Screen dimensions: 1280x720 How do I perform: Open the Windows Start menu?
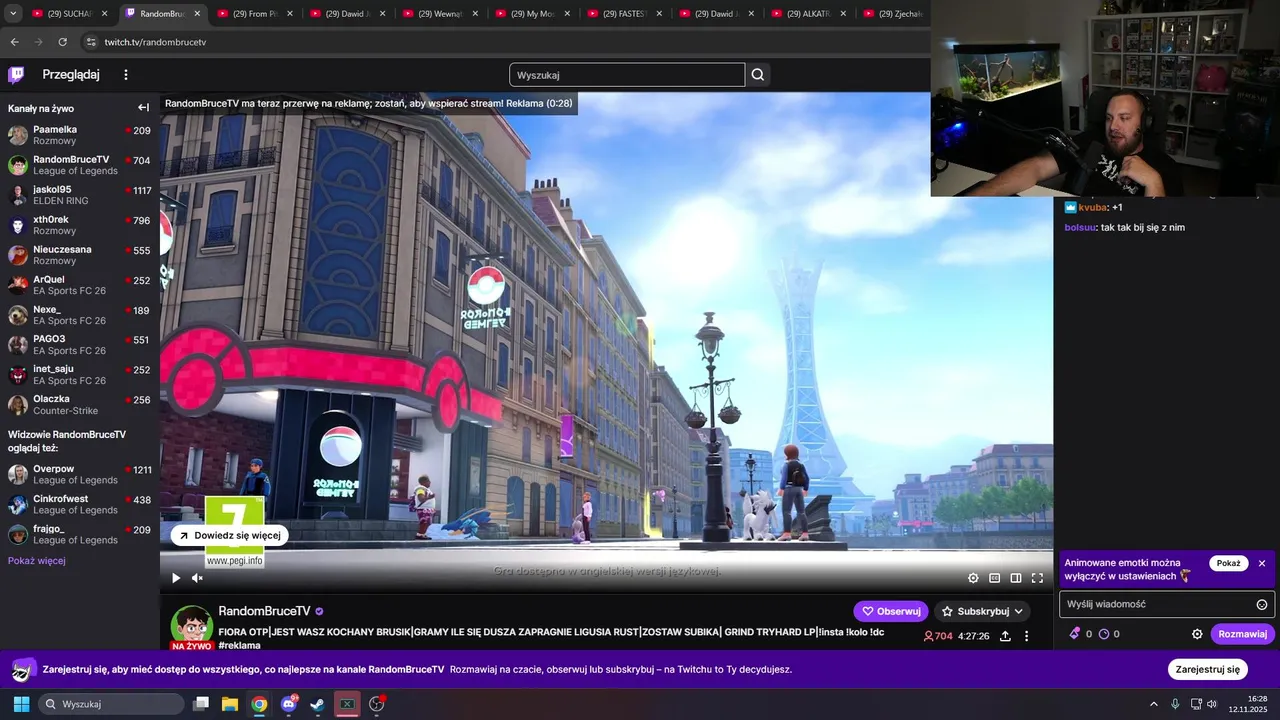click(21, 704)
